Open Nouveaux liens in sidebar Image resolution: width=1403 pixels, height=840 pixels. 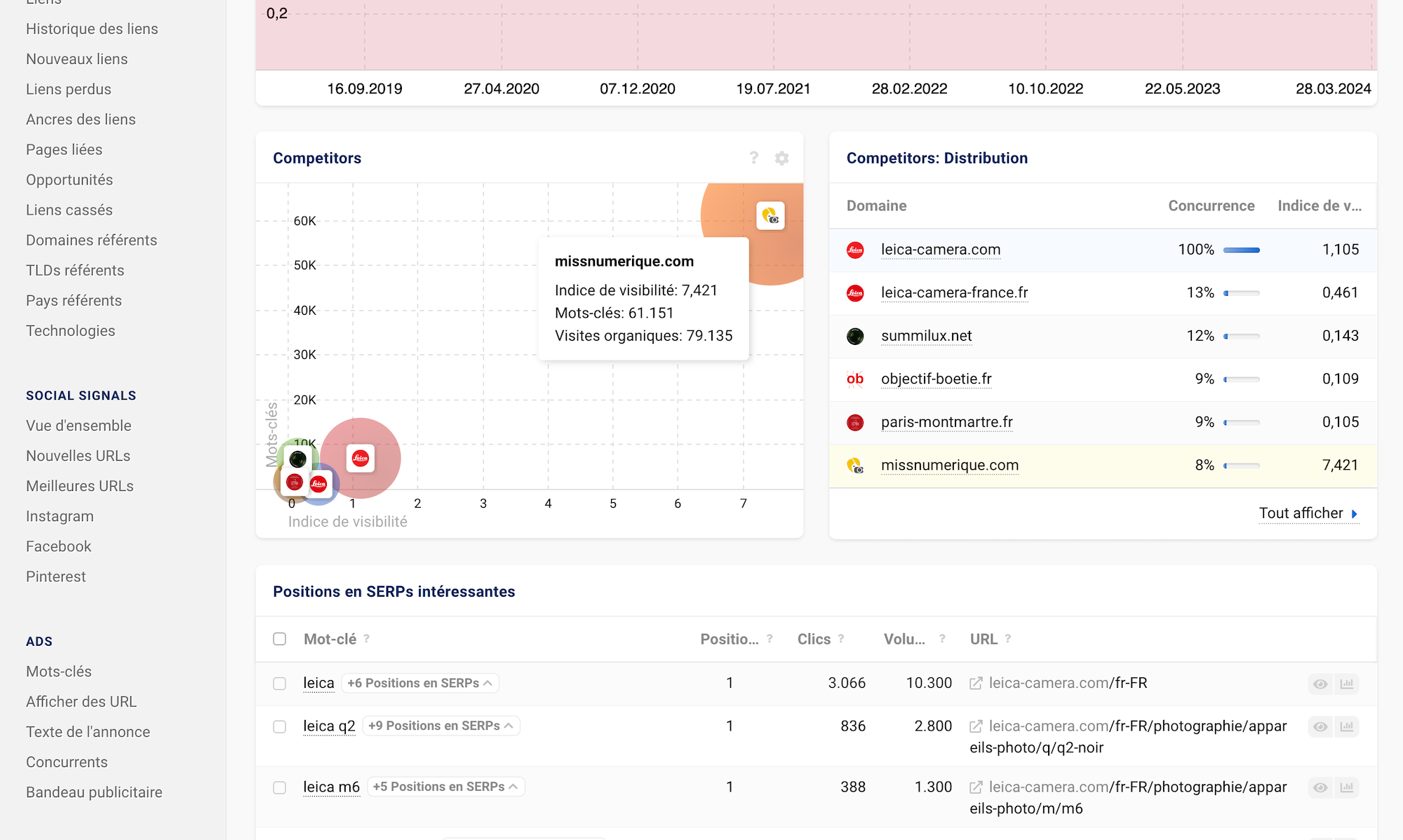77,59
